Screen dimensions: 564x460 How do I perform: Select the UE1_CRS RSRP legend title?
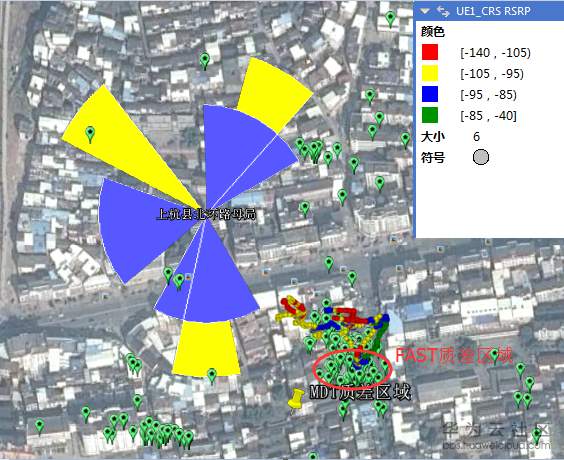click(x=493, y=11)
